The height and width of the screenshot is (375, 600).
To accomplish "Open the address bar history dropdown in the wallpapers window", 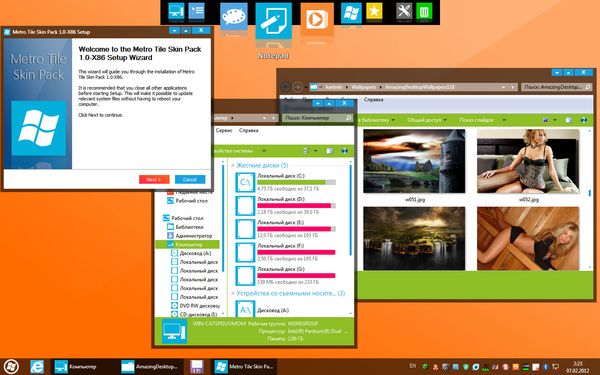I will (504, 87).
